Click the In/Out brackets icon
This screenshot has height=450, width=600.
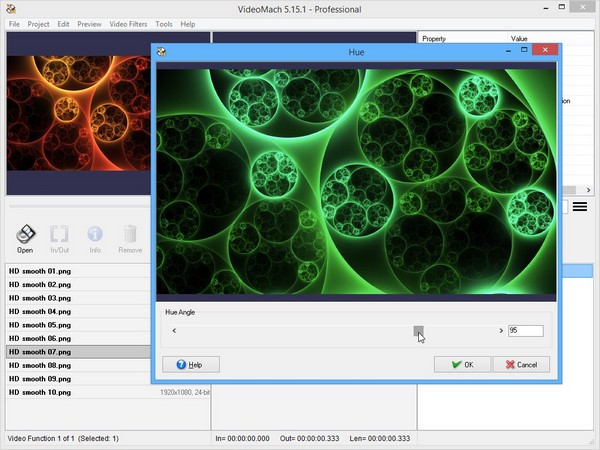[60, 235]
